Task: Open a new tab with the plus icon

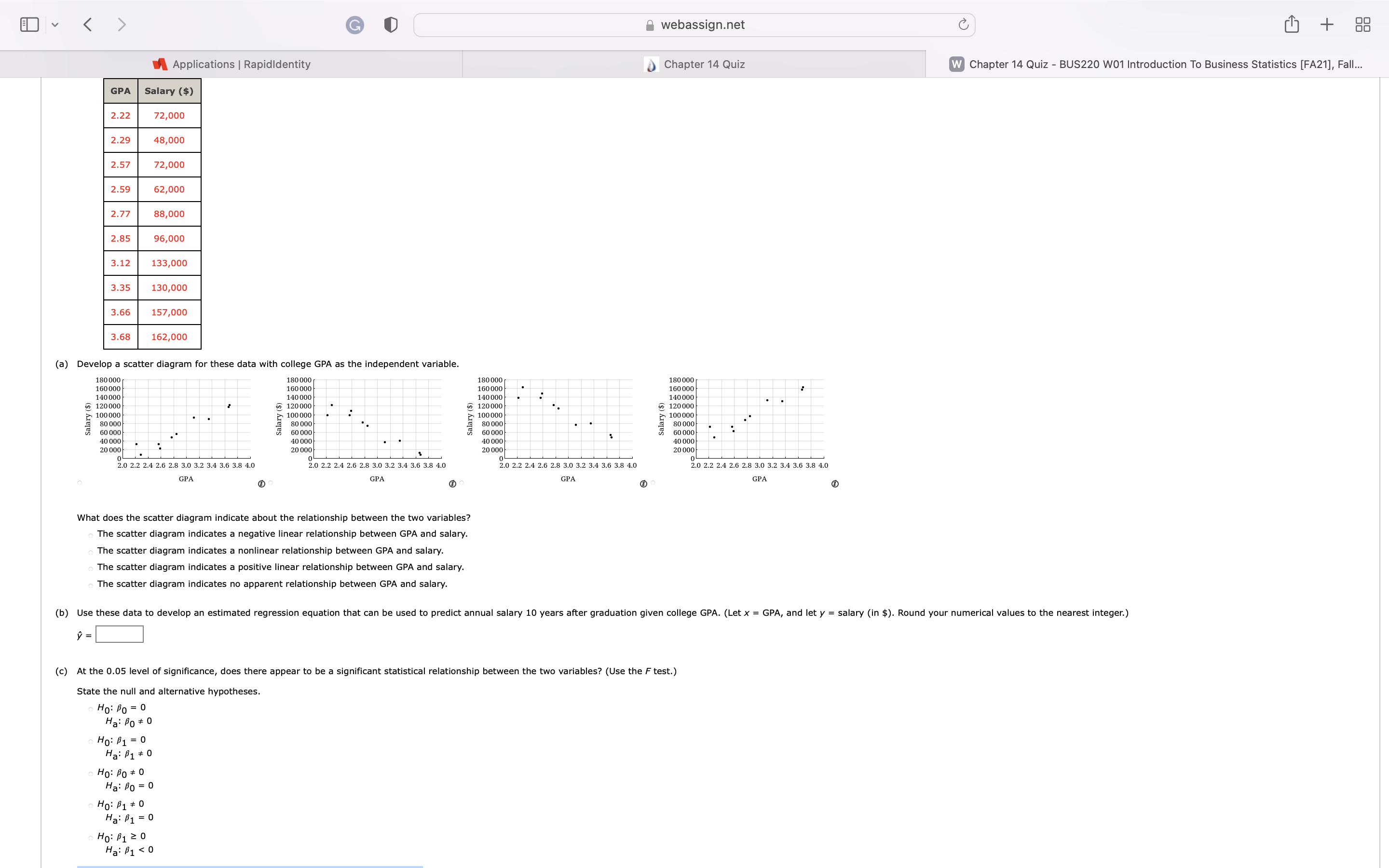Action: point(1327,24)
